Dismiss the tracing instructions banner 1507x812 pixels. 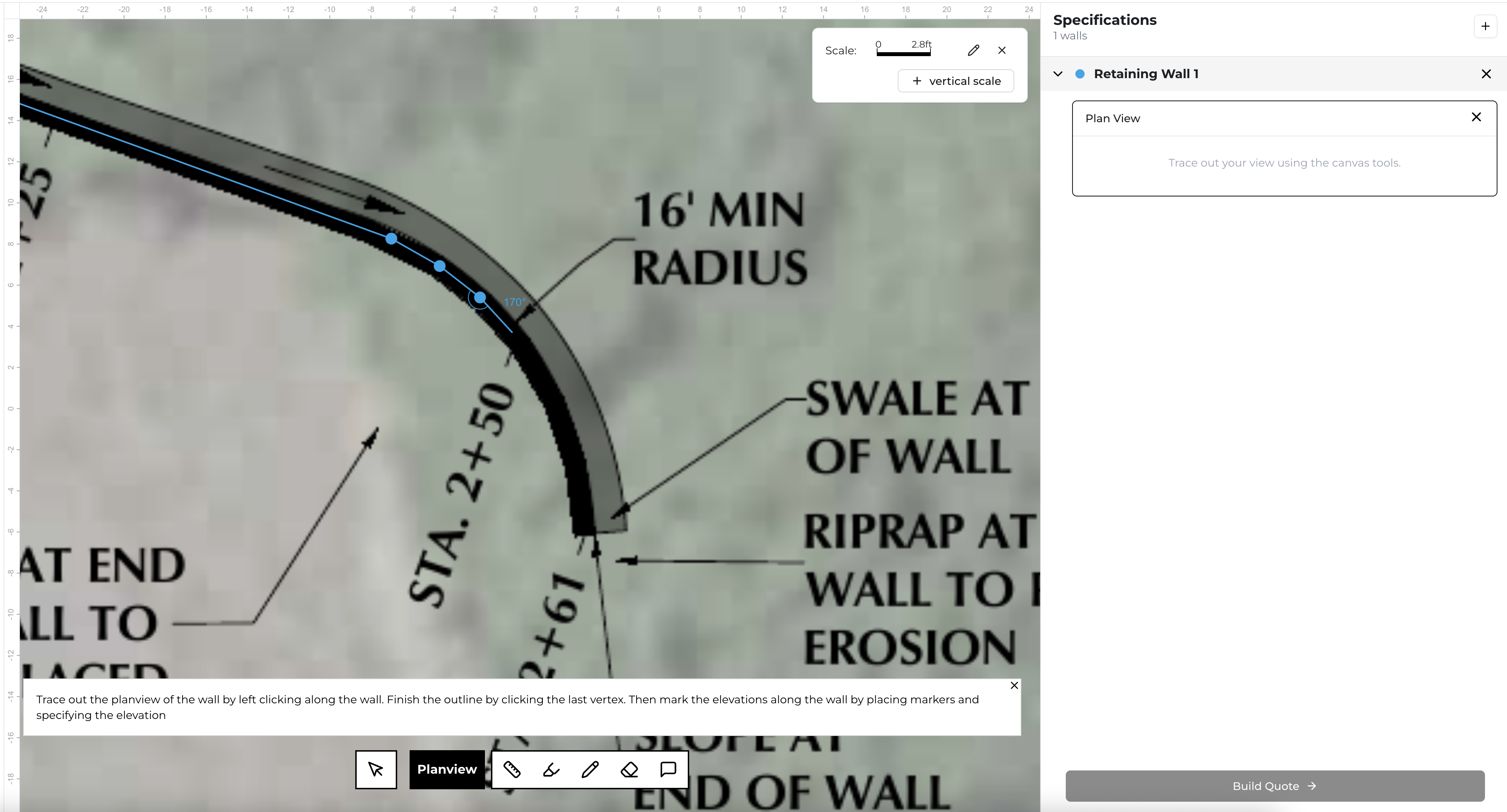coord(1014,685)
